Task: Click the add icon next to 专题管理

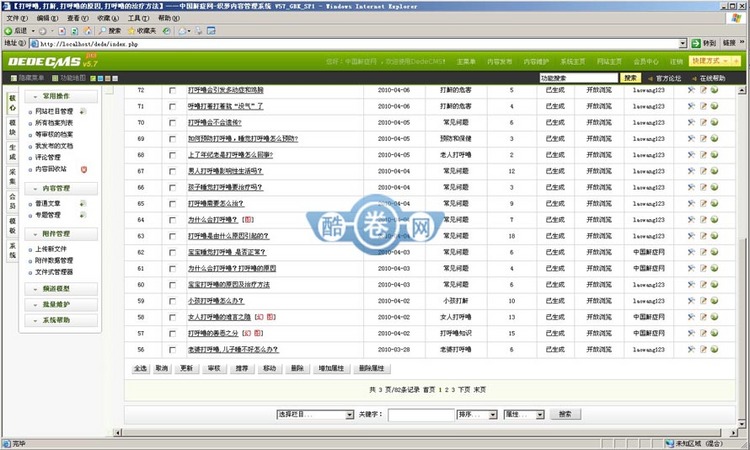Action: click(83, 215)
